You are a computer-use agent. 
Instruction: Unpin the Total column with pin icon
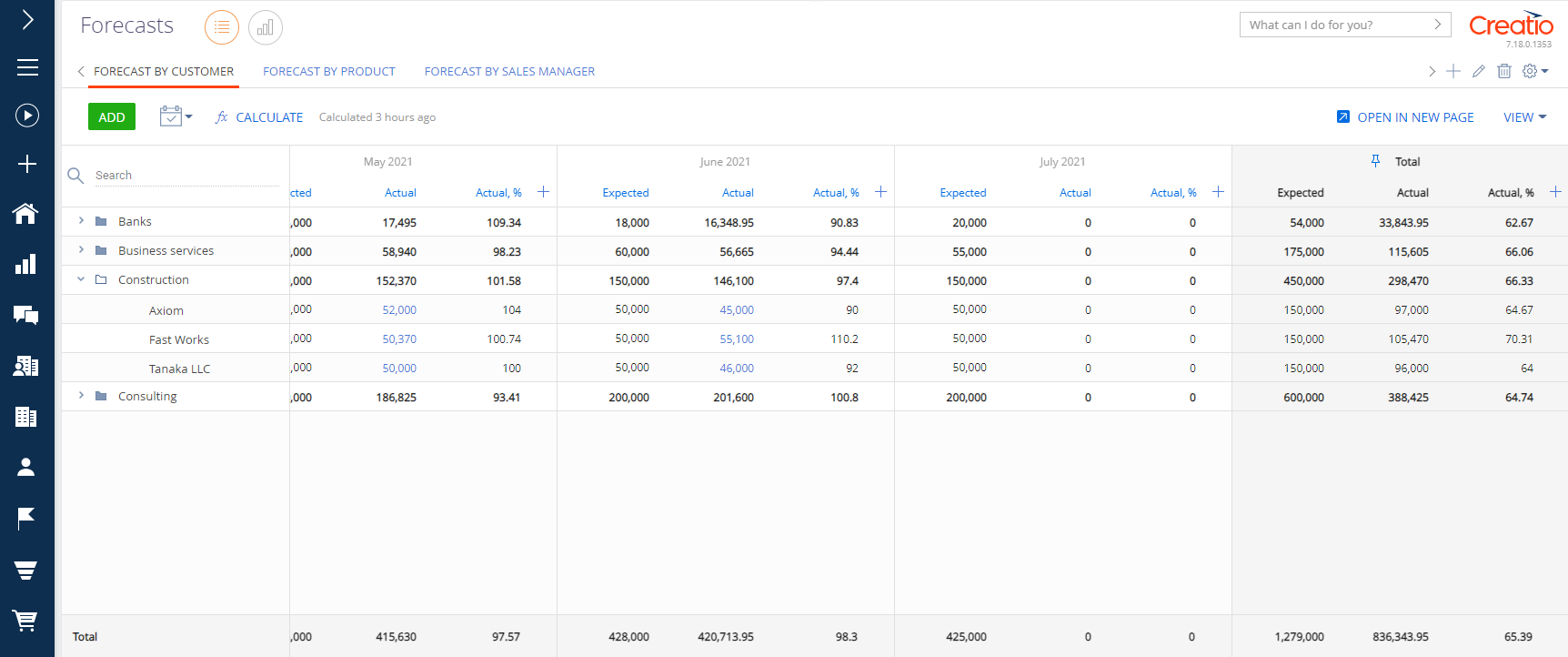click(x=1375, y=161)
